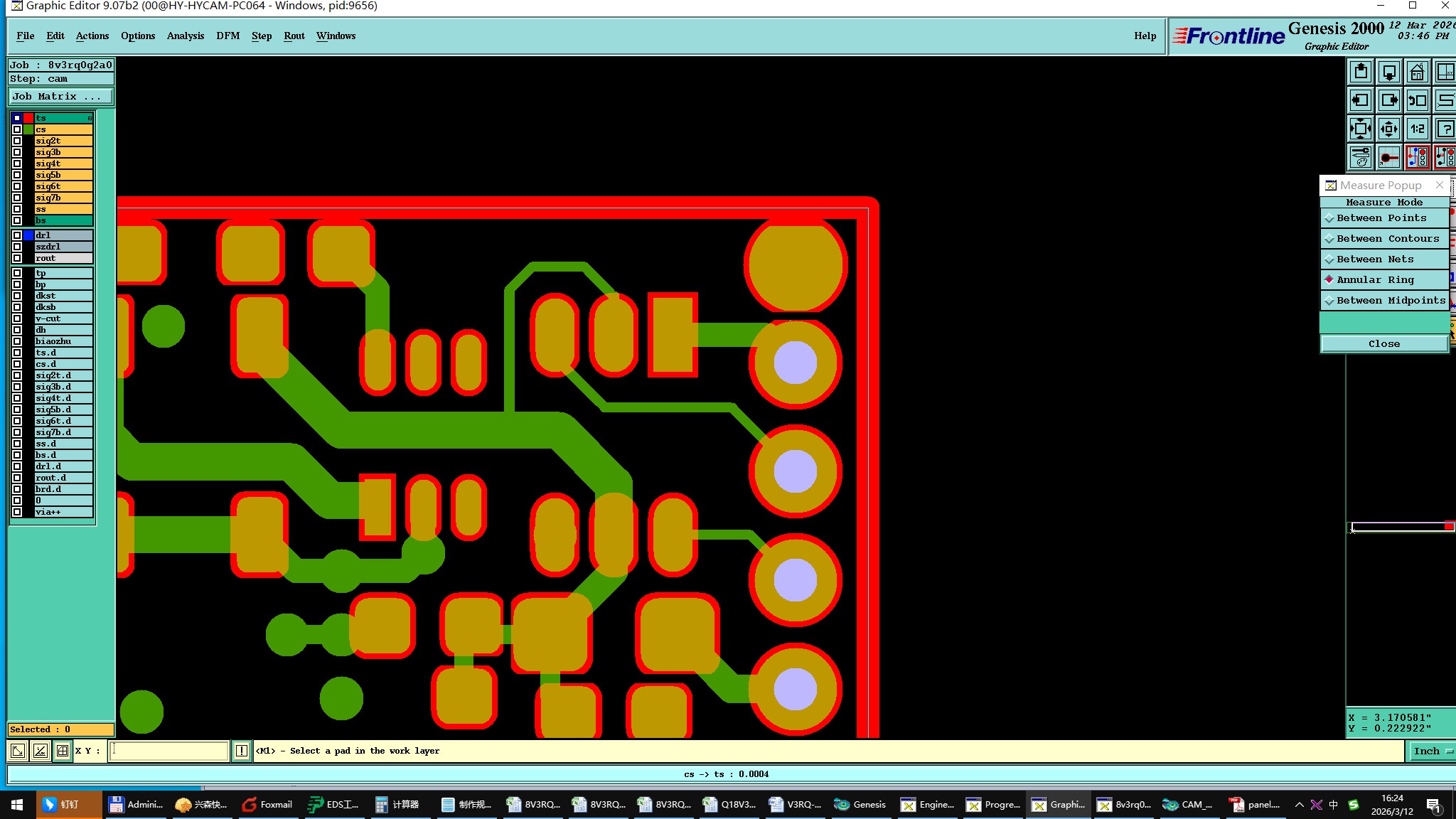Click the previous view undo icon
This screenshot has width=1456, height=819.
click(x=1417, y=100)
